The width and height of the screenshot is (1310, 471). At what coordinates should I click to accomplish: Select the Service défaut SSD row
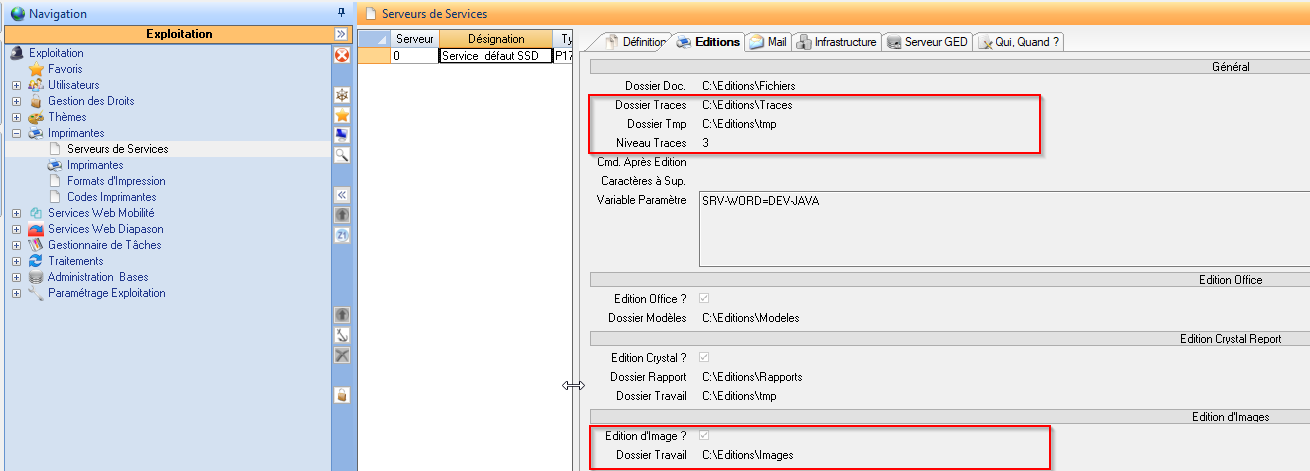pos(495,57)
